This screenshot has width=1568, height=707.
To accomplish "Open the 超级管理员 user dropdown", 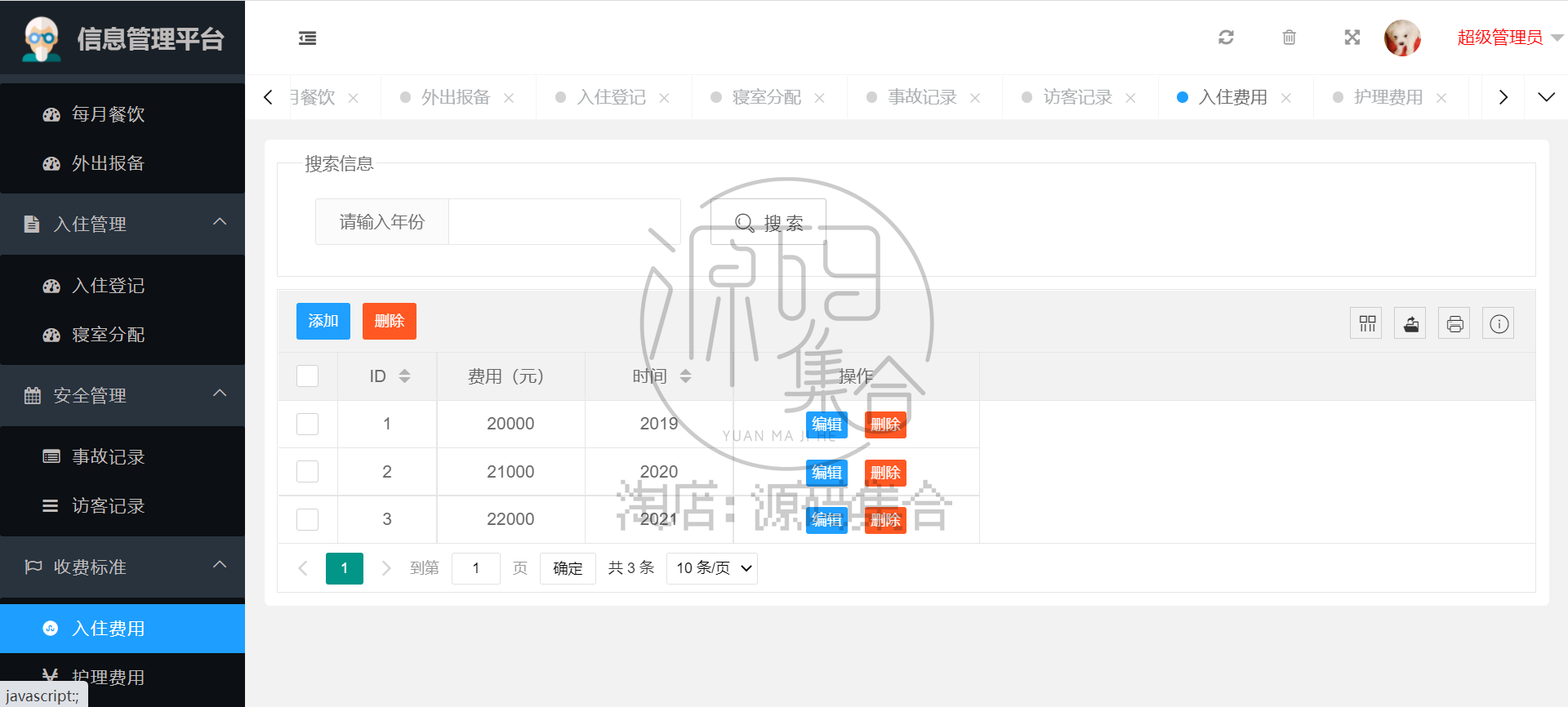I will (1510, 38).
